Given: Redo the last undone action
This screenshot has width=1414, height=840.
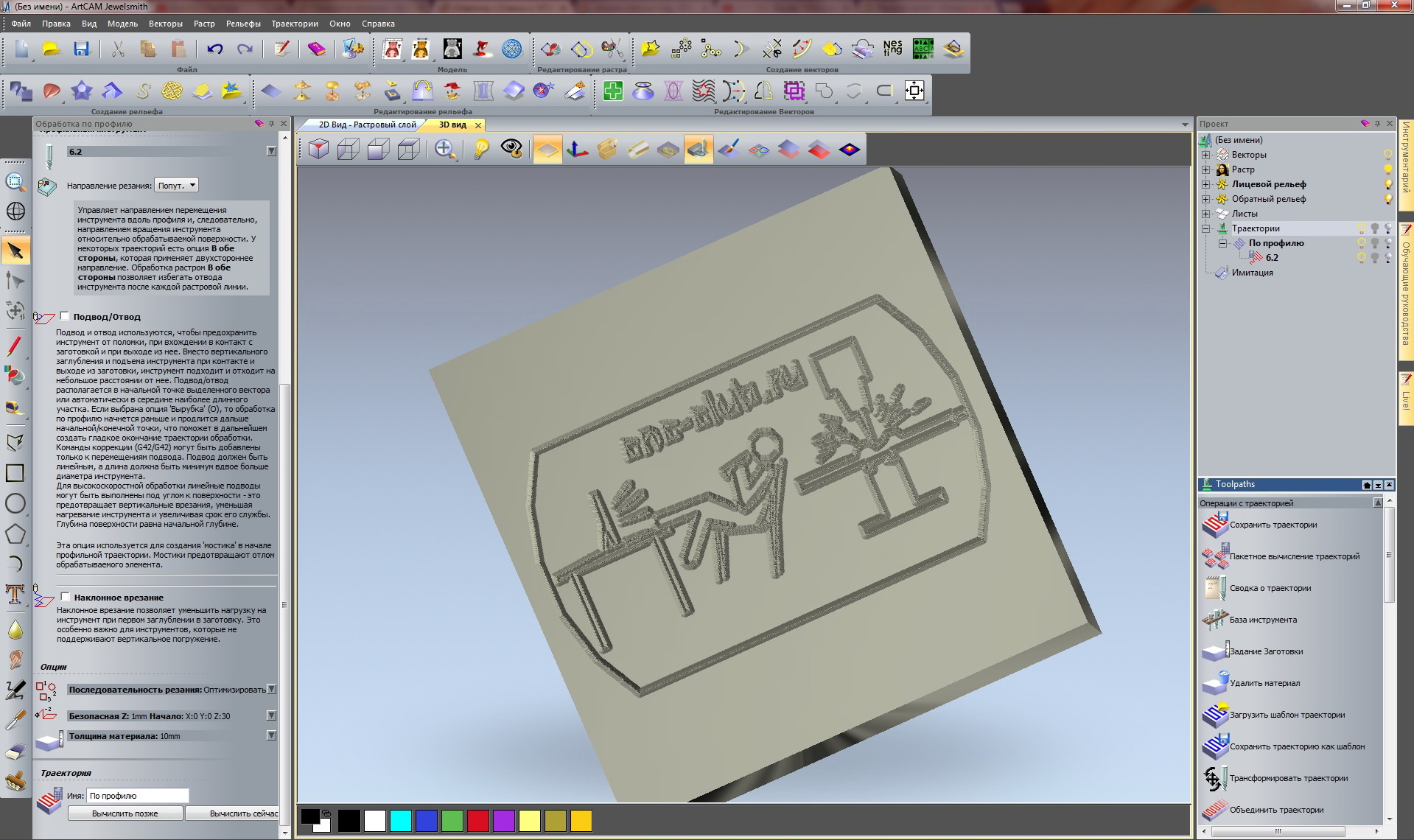Looking at the screenshot, I should point(245,49).
